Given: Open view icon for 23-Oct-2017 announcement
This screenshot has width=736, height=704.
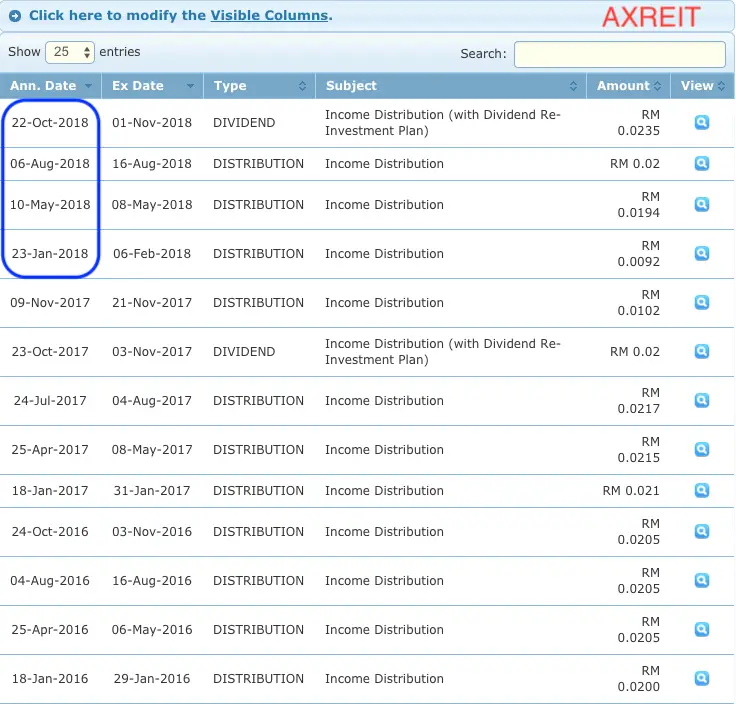Looking at the screenshot, I should (702, 352).
